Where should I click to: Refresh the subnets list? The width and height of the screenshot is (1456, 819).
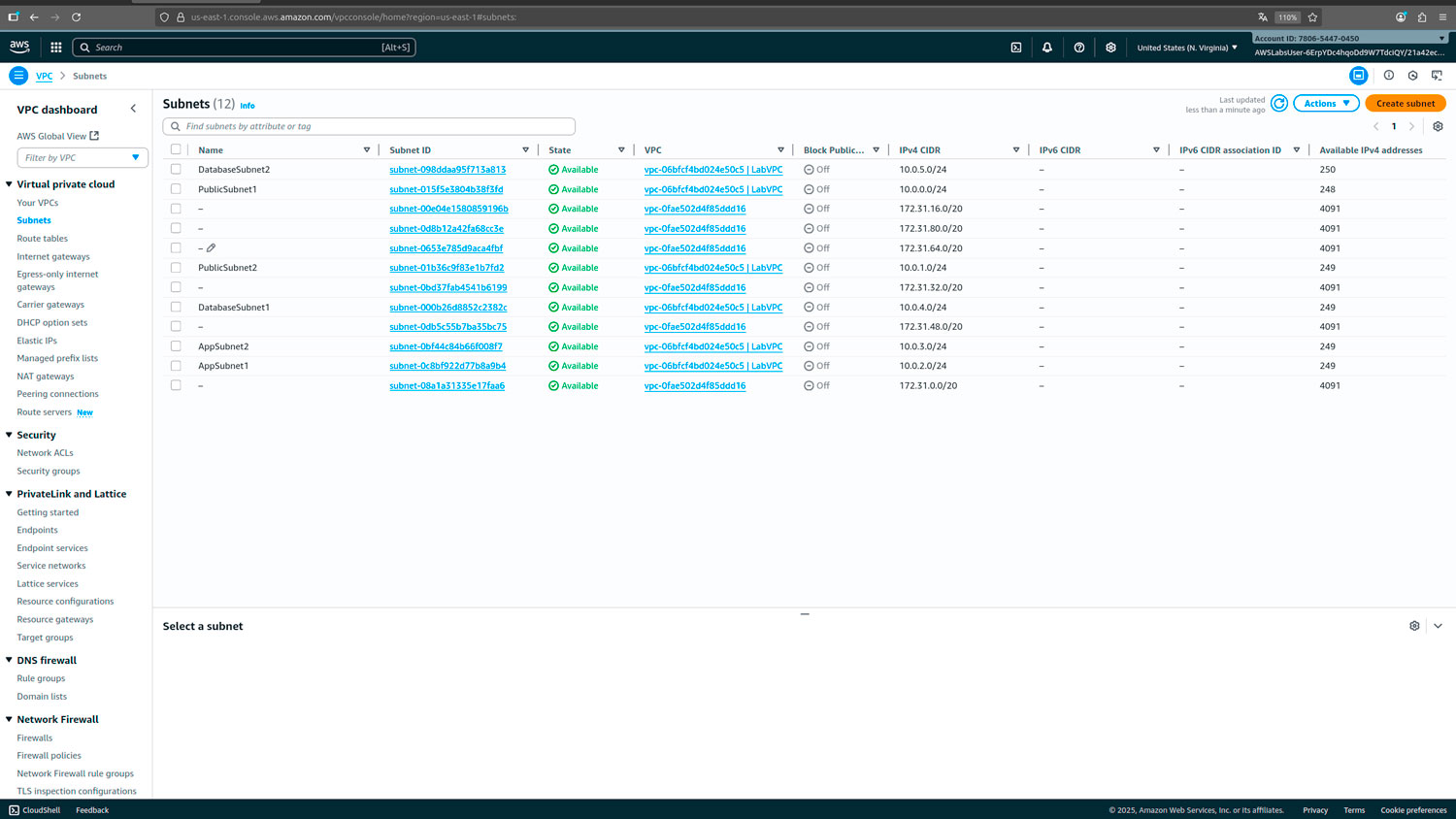click(x=1279, y=104)
